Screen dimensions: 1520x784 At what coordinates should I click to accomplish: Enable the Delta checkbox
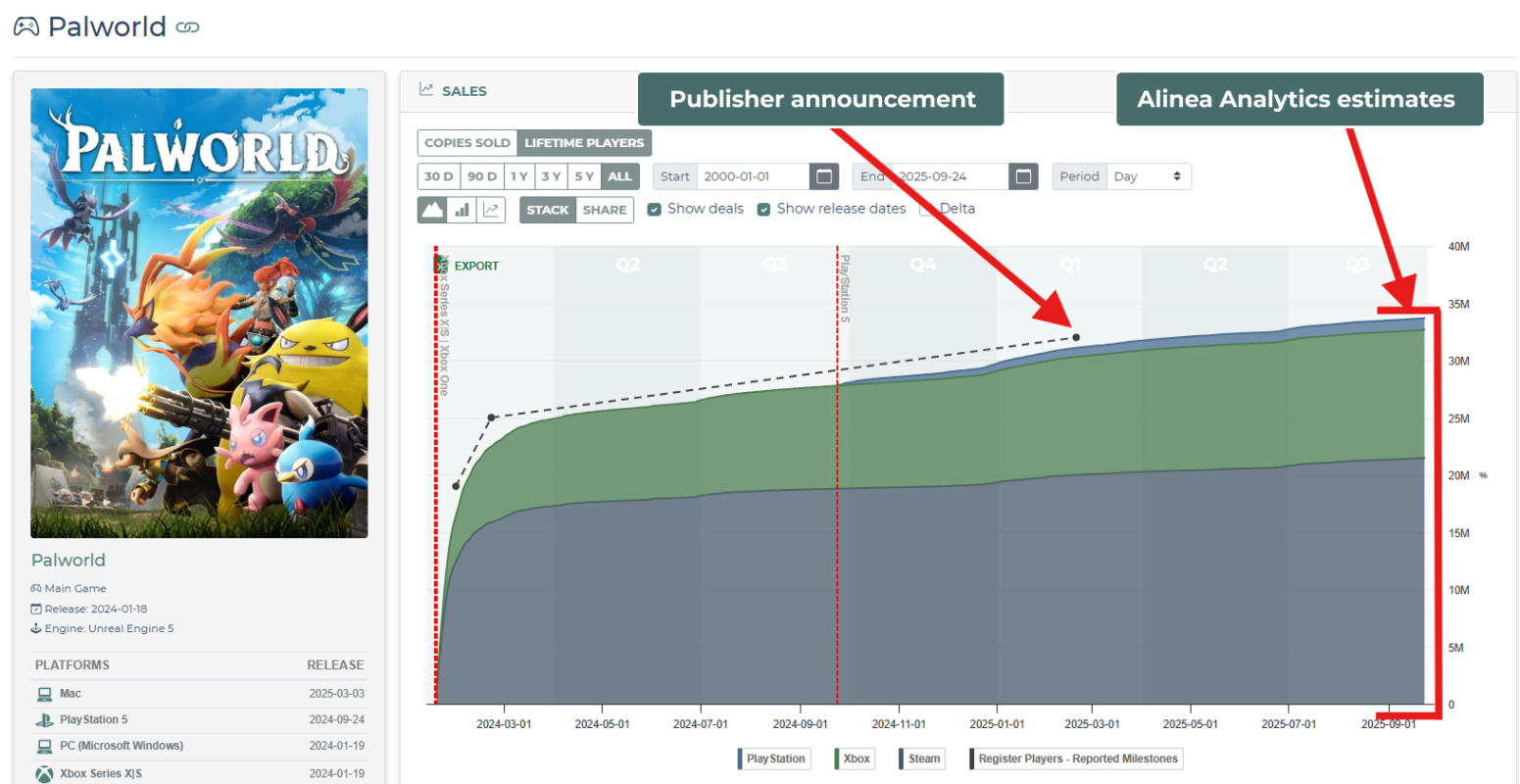point(927,209)
